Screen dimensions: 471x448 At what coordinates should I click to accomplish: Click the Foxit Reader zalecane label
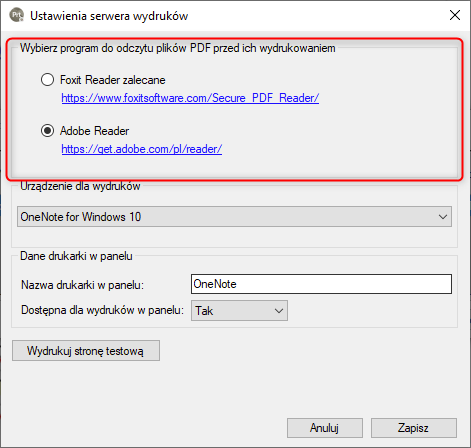pos(113,80)
